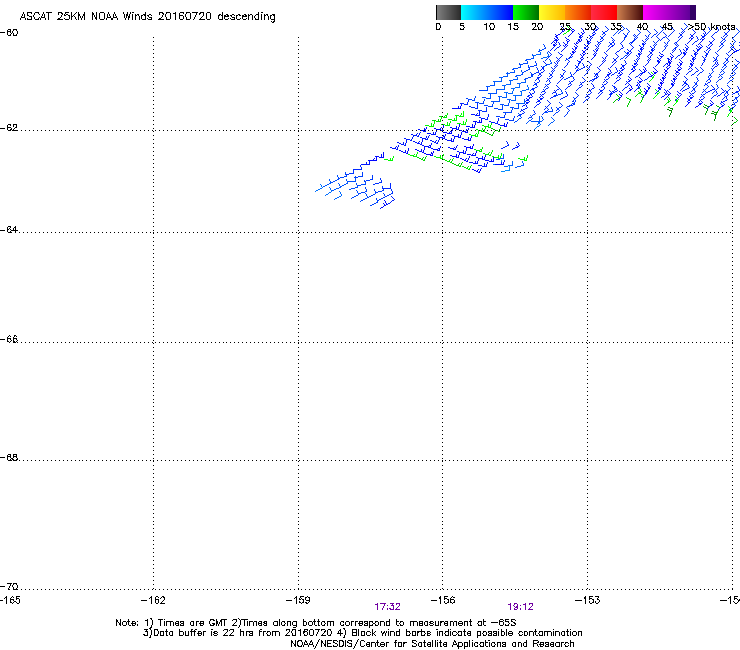Click the '>50 knots' scale label
Viewport: 740px width, 650px height.
pyautogui.click(x=711, y=27)
